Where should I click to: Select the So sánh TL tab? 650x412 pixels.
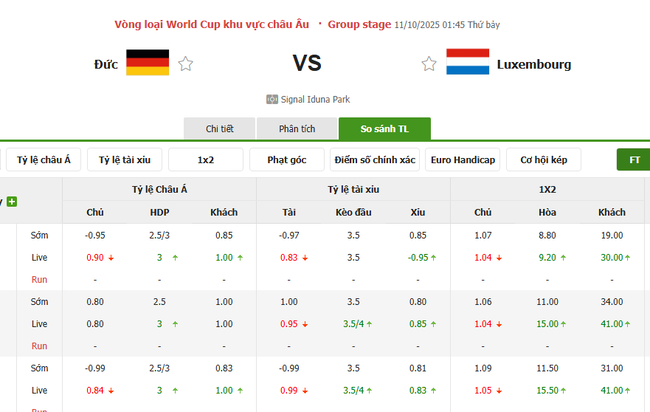tap(384, 129)
